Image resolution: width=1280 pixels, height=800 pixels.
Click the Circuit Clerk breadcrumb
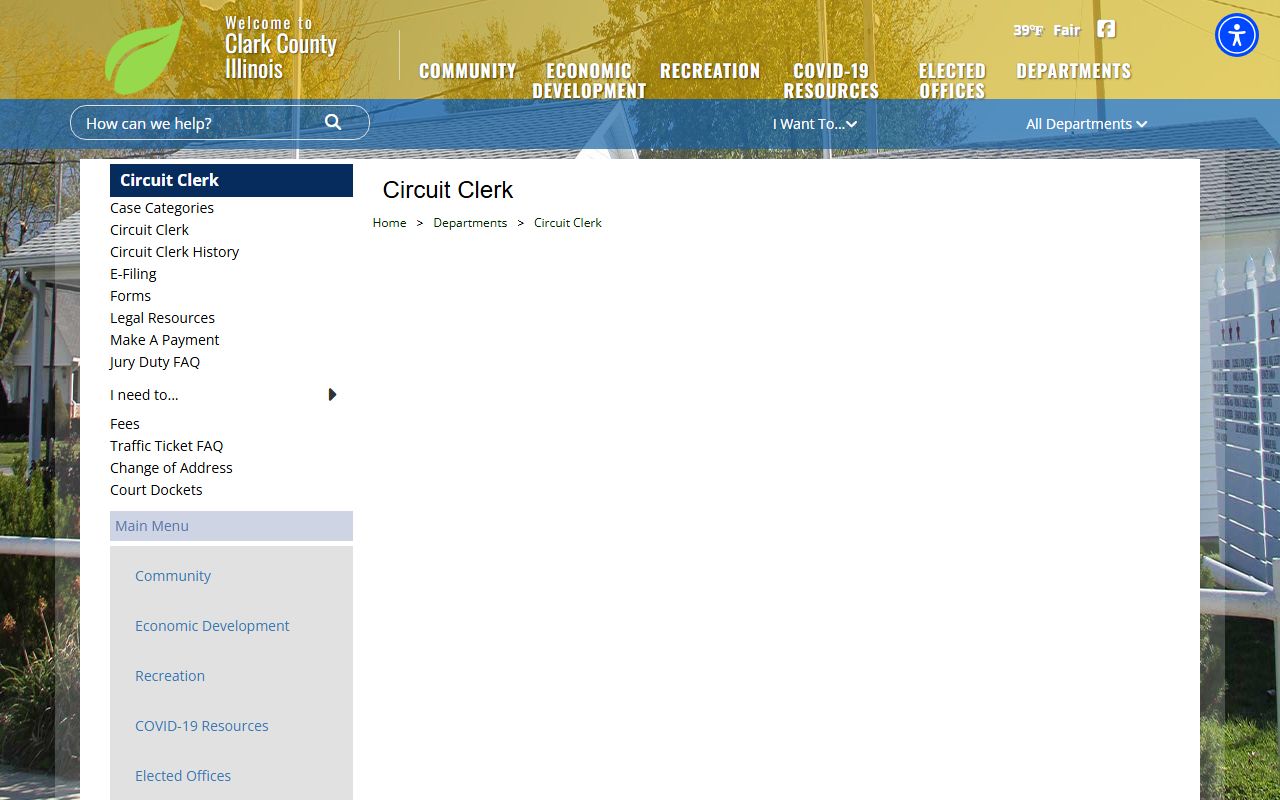pos(568,223)
